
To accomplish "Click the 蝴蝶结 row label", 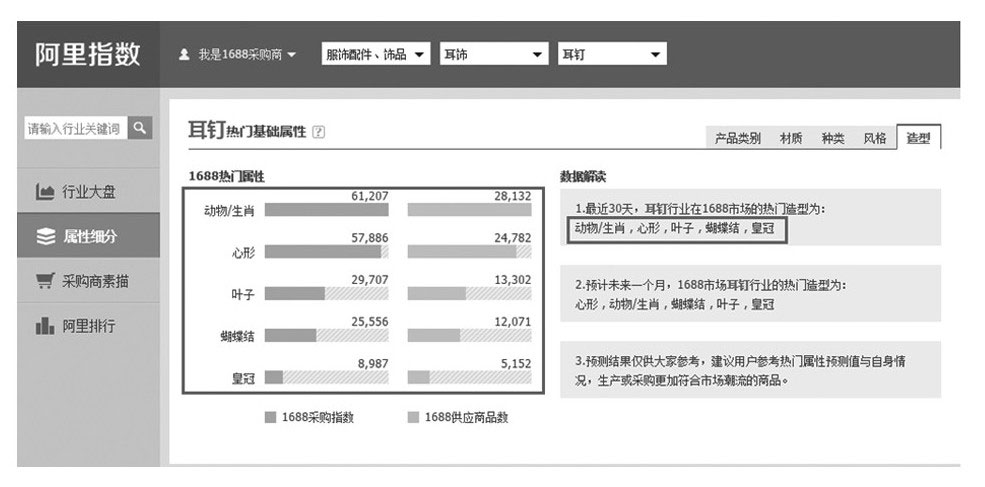I will click(236, 337).
